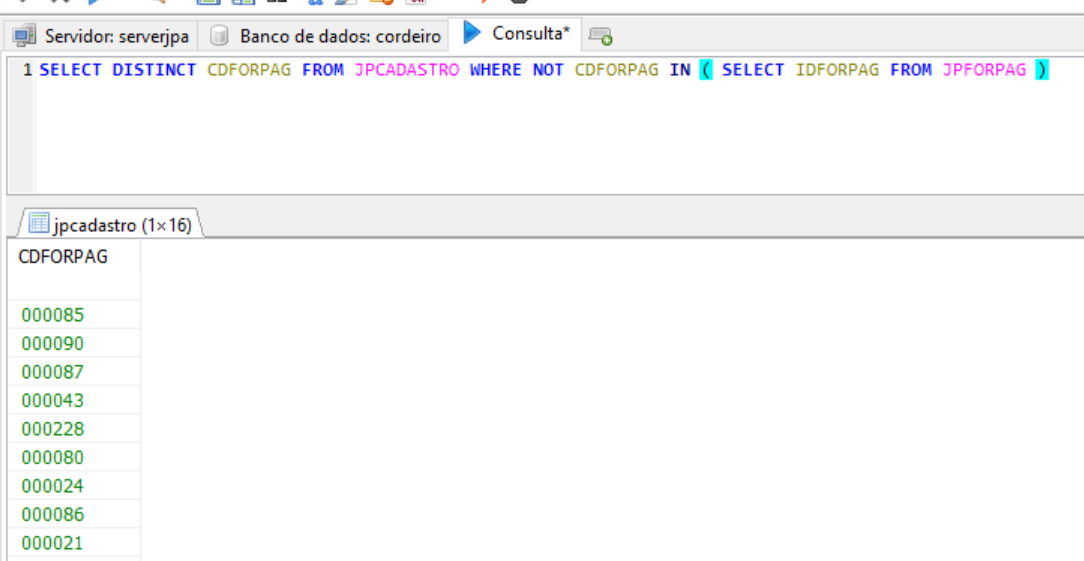Switch to Banco de dados: cordeiro tab

click(326, 36)
